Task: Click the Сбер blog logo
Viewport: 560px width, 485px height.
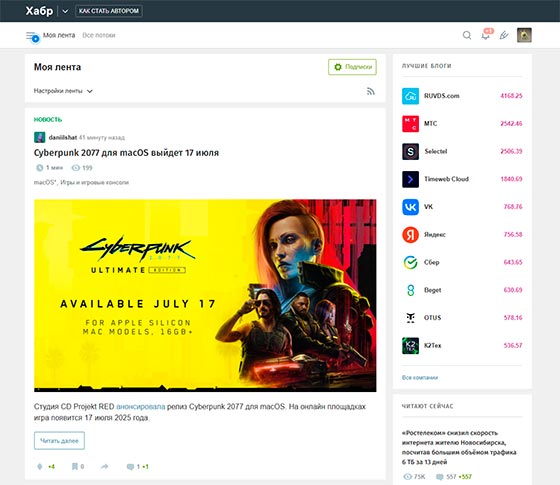Action: click(410, 262)
